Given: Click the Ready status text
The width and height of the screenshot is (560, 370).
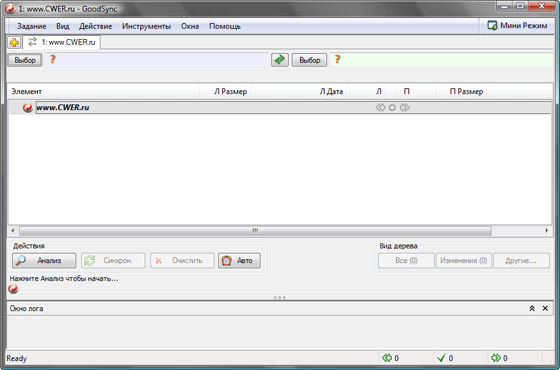Looking at the screenshot, I should click(16, 358).
